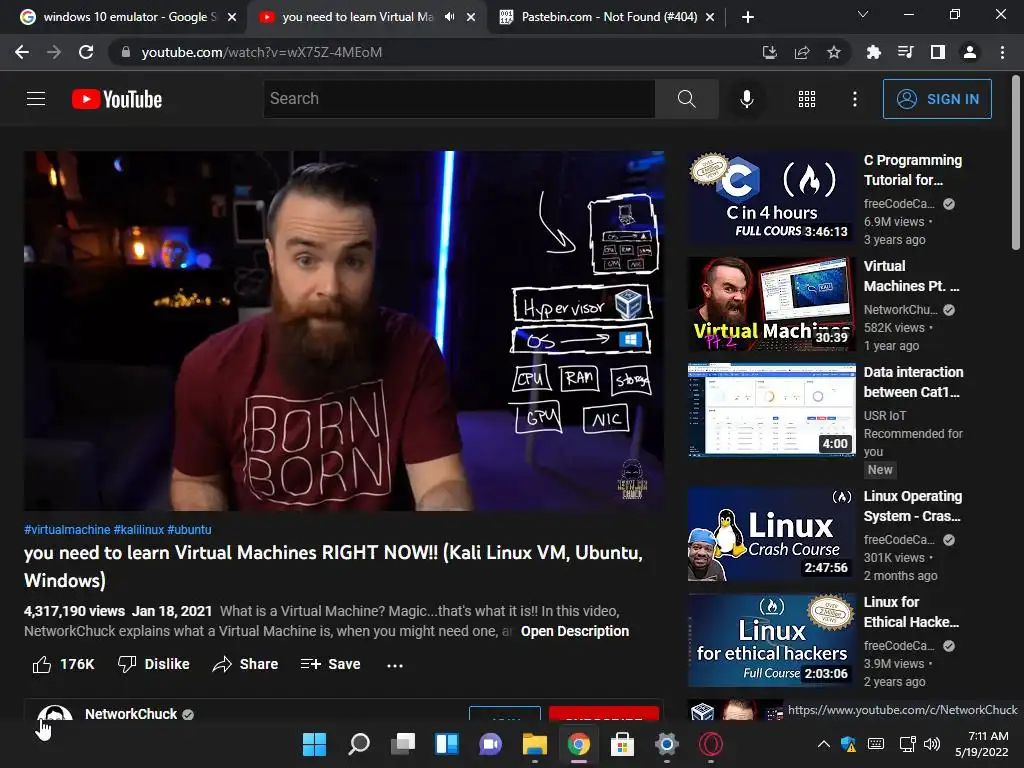Click the SIGN IN button
1024x768 pixels.
coord(937,99)
